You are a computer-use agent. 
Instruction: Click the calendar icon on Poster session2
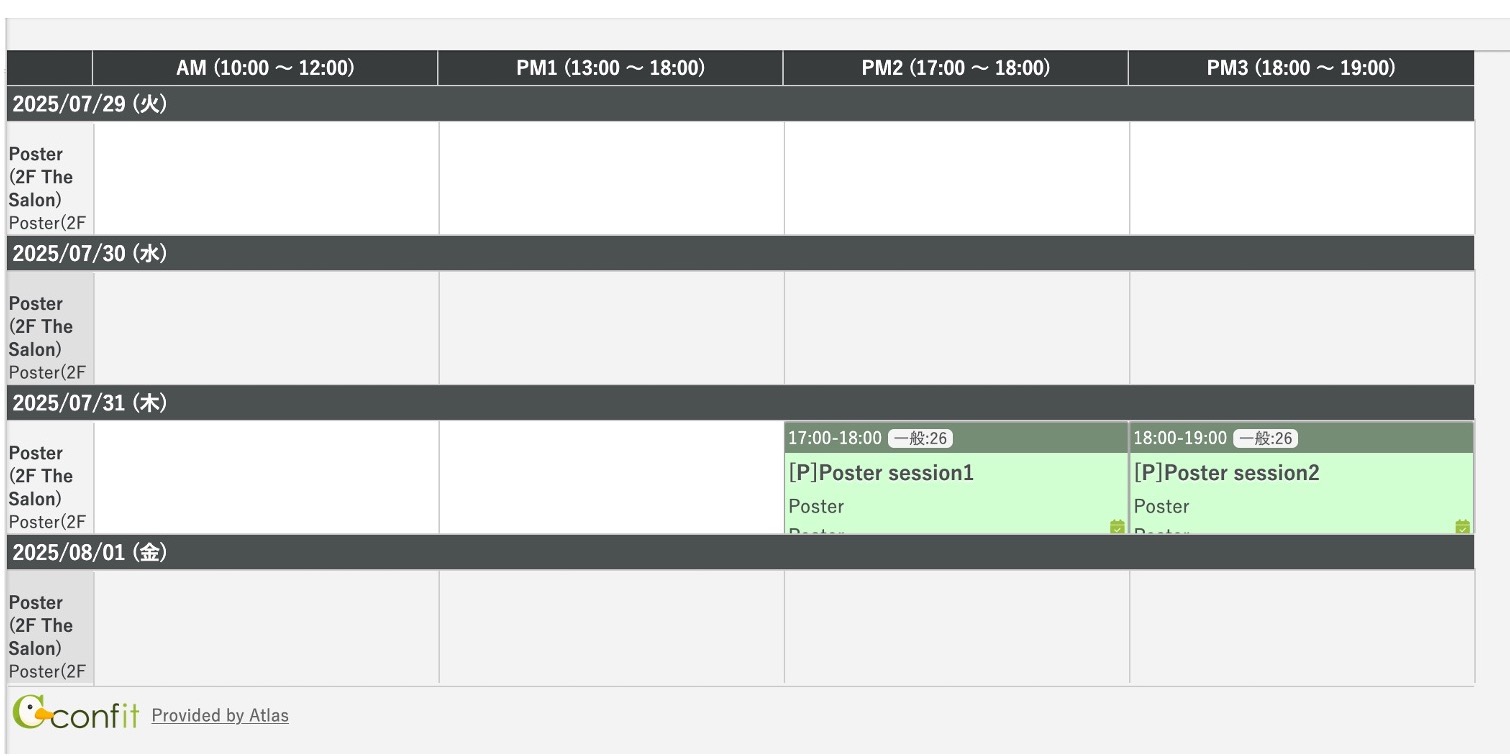click(x=1462, y=526)
